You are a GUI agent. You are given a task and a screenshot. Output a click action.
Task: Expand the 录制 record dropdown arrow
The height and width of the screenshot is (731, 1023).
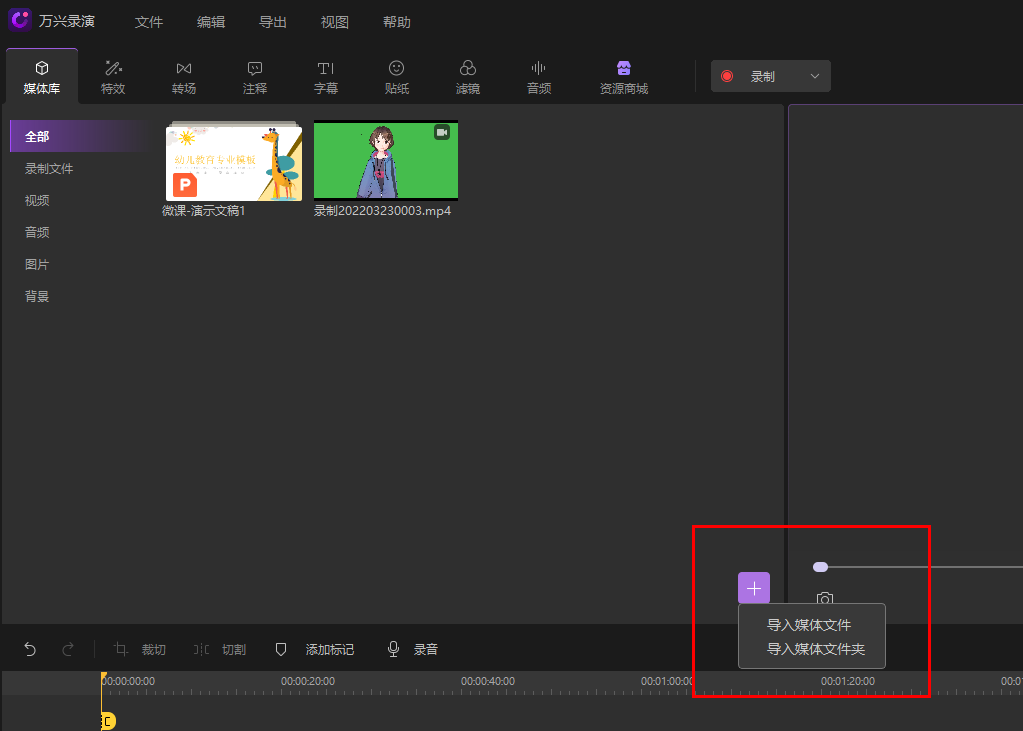[x=814, y=76]
